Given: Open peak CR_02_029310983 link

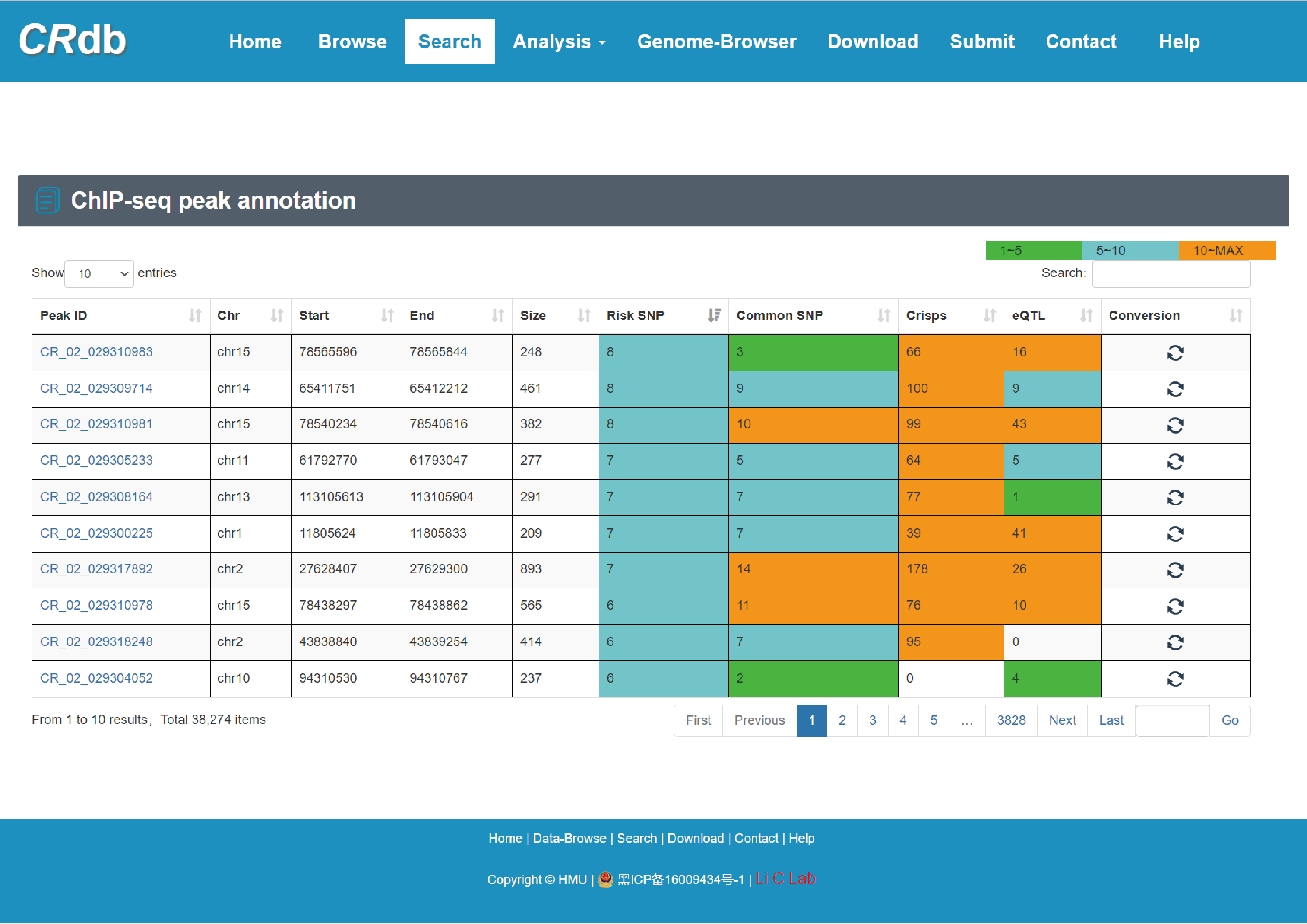Looking at the screenshot, I should pos(96,352).
